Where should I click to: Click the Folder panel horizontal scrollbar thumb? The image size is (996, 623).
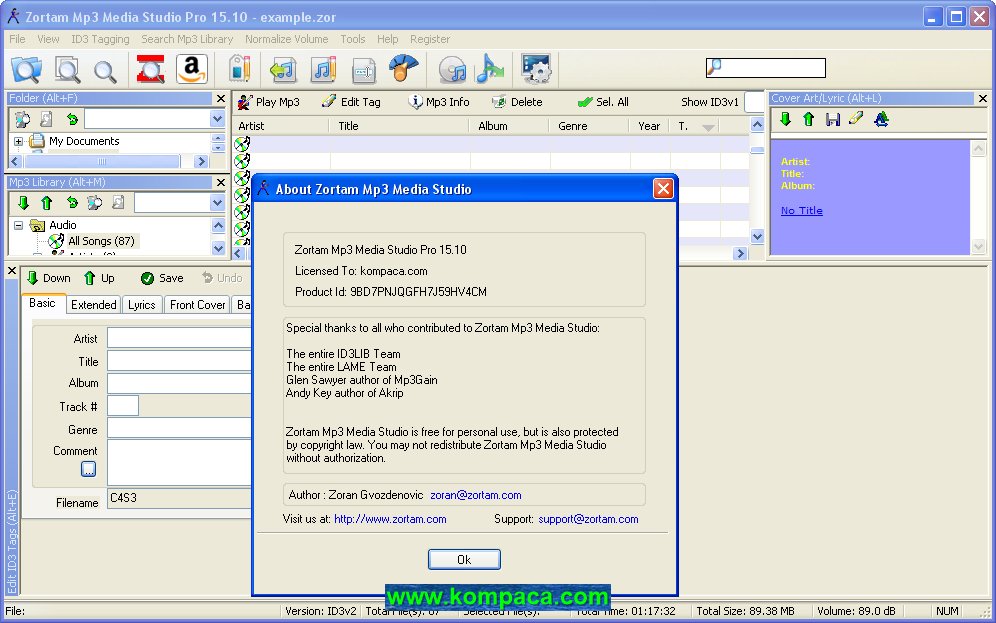point(102,161)
